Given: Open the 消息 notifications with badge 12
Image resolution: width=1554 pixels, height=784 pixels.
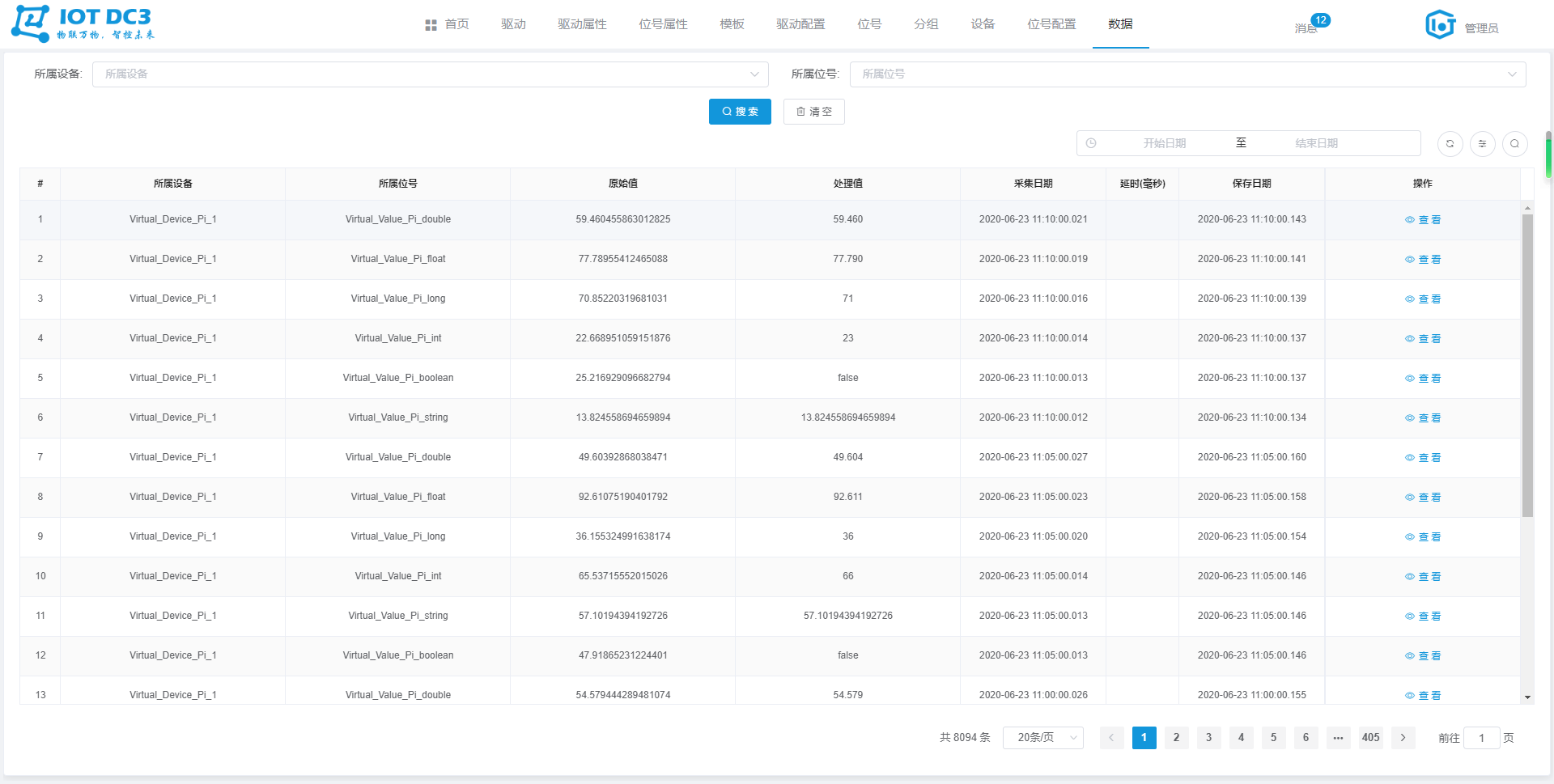Looking at the screenshot, I should (x=1311, y=25).
